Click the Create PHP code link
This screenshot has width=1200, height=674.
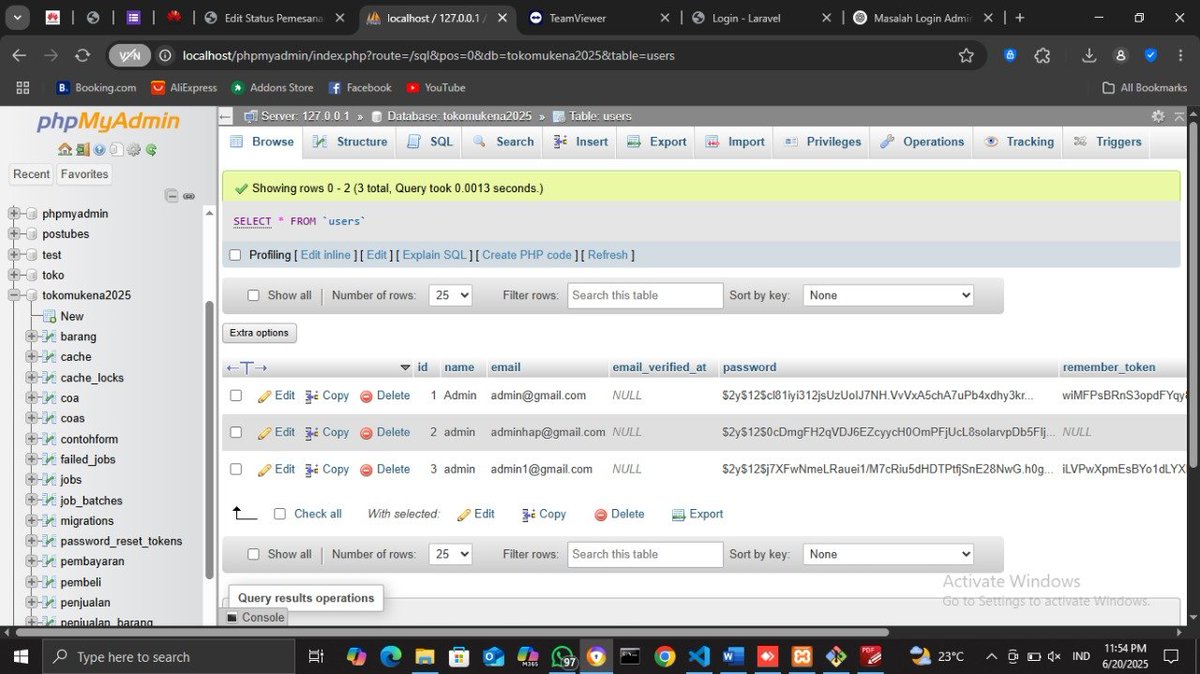point(526,255)
